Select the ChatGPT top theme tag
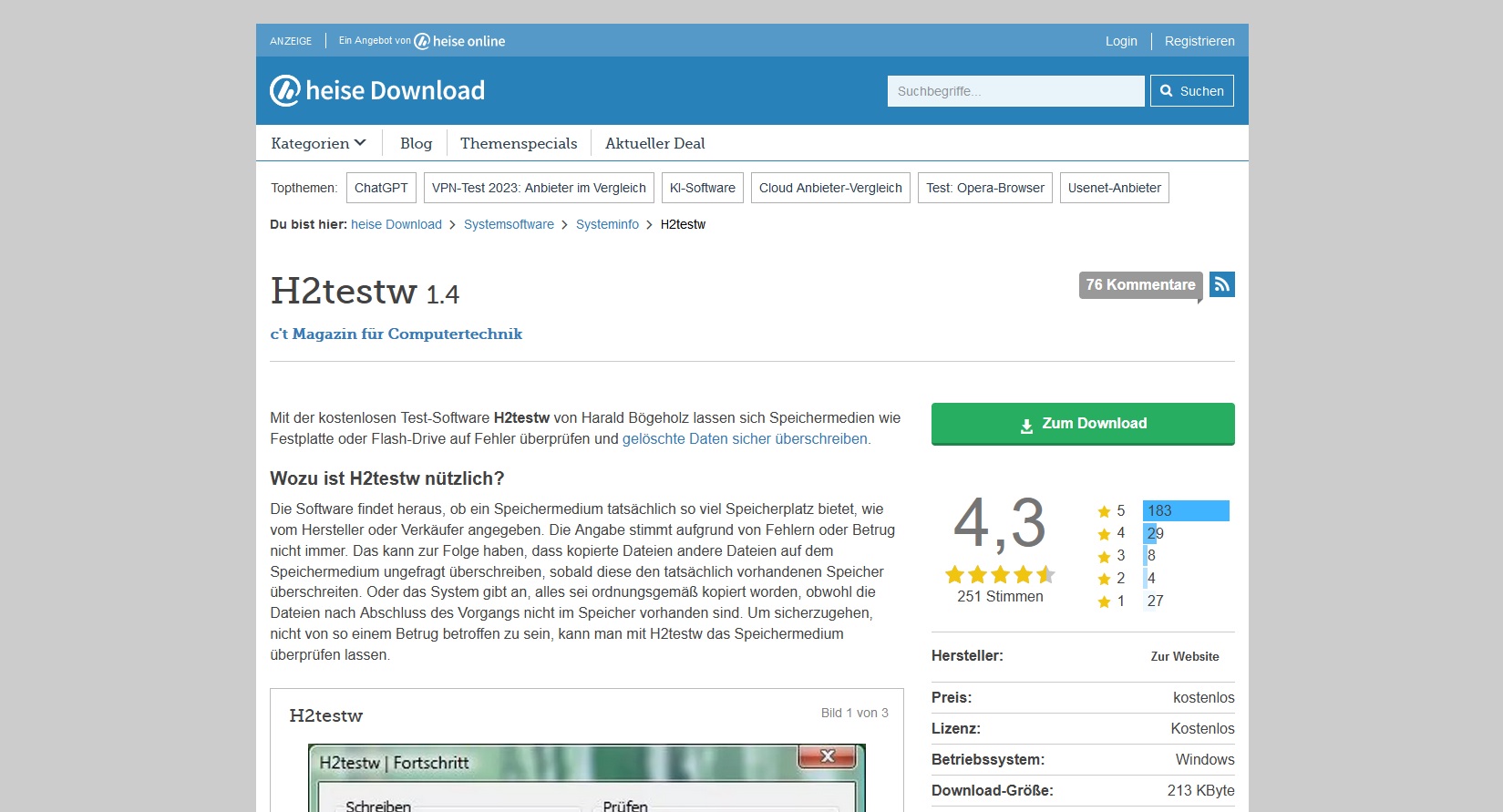Image resolution: width=1503 pixels, height=812 pixels. coord(381,188)
